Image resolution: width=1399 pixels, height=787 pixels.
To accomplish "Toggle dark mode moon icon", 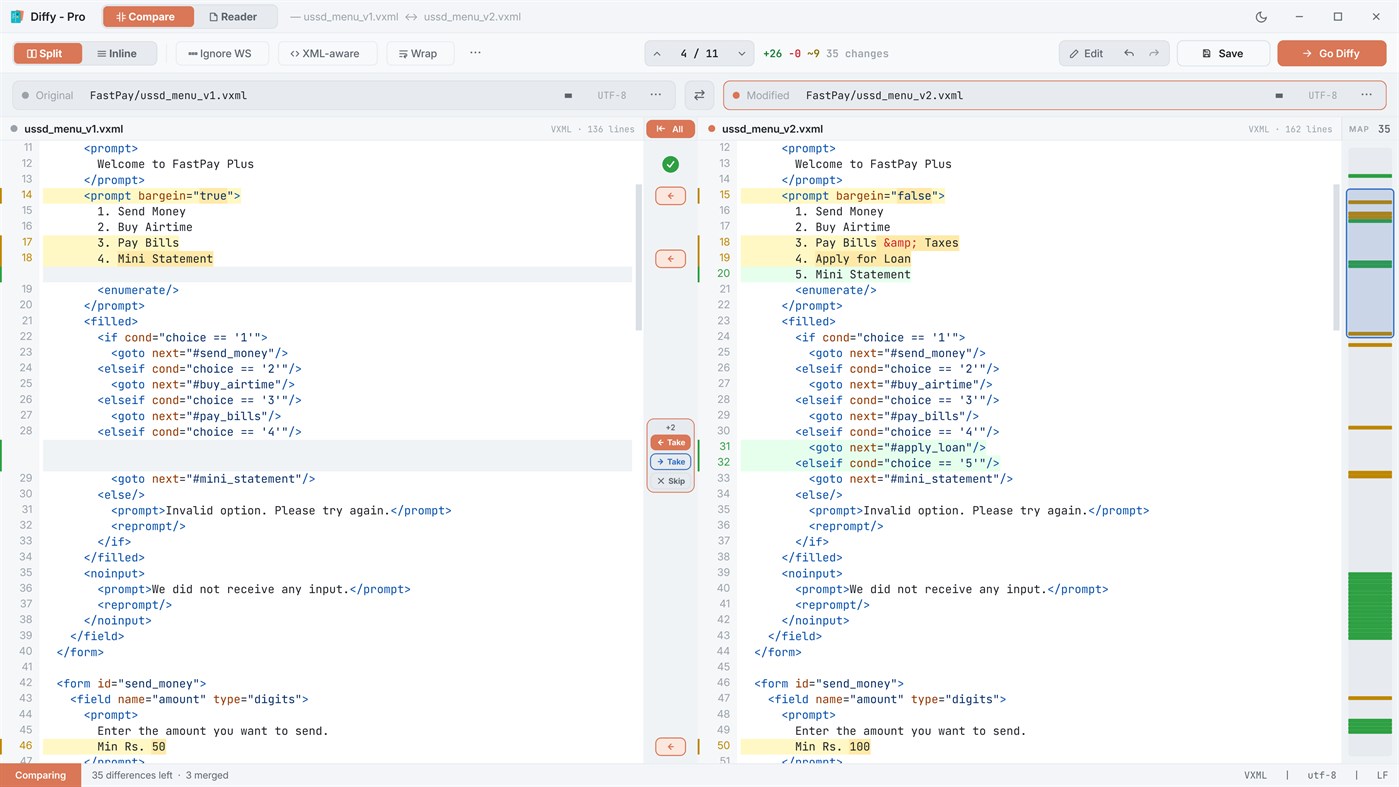I will coord(1261,17).
